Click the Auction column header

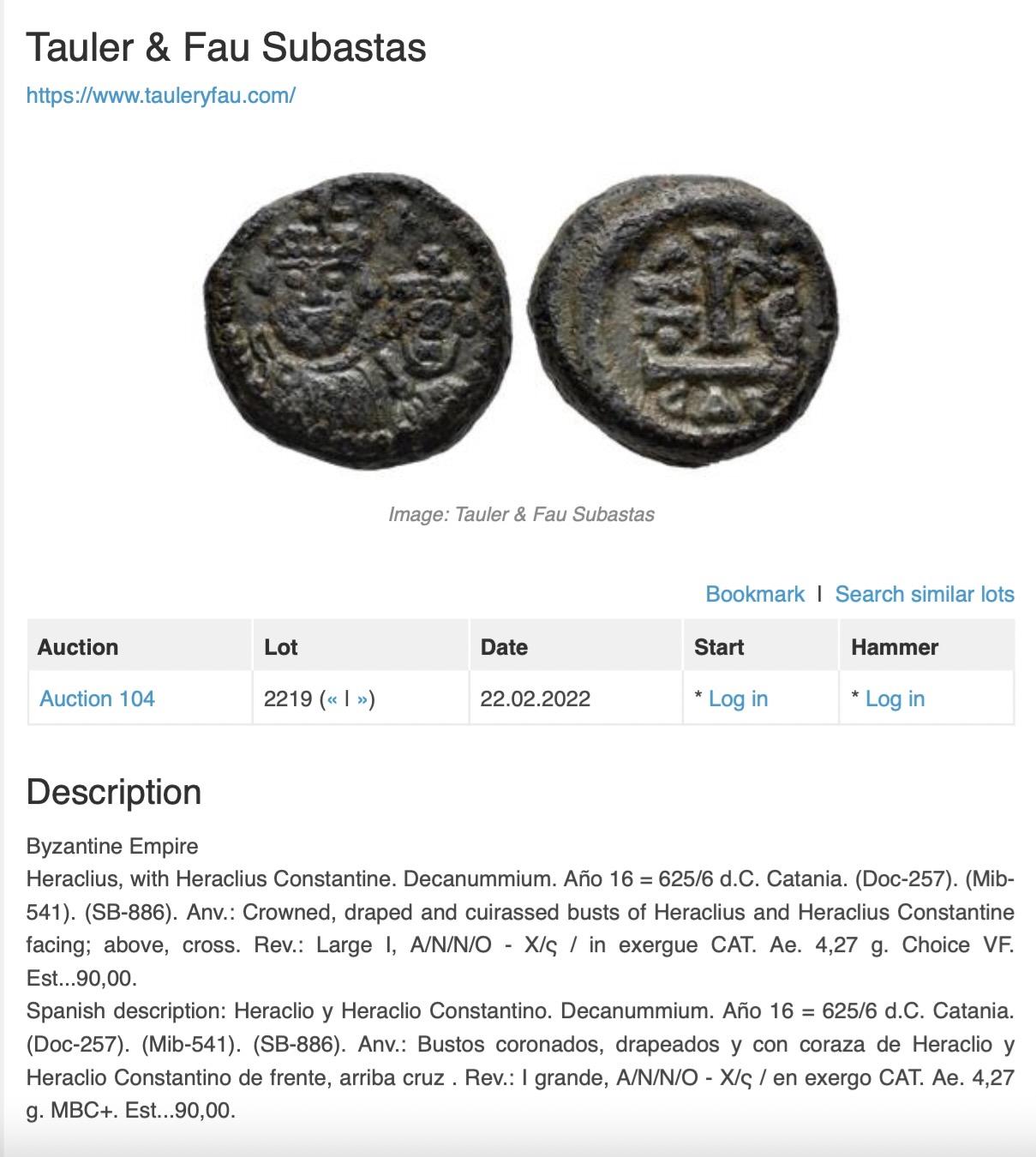78,647
